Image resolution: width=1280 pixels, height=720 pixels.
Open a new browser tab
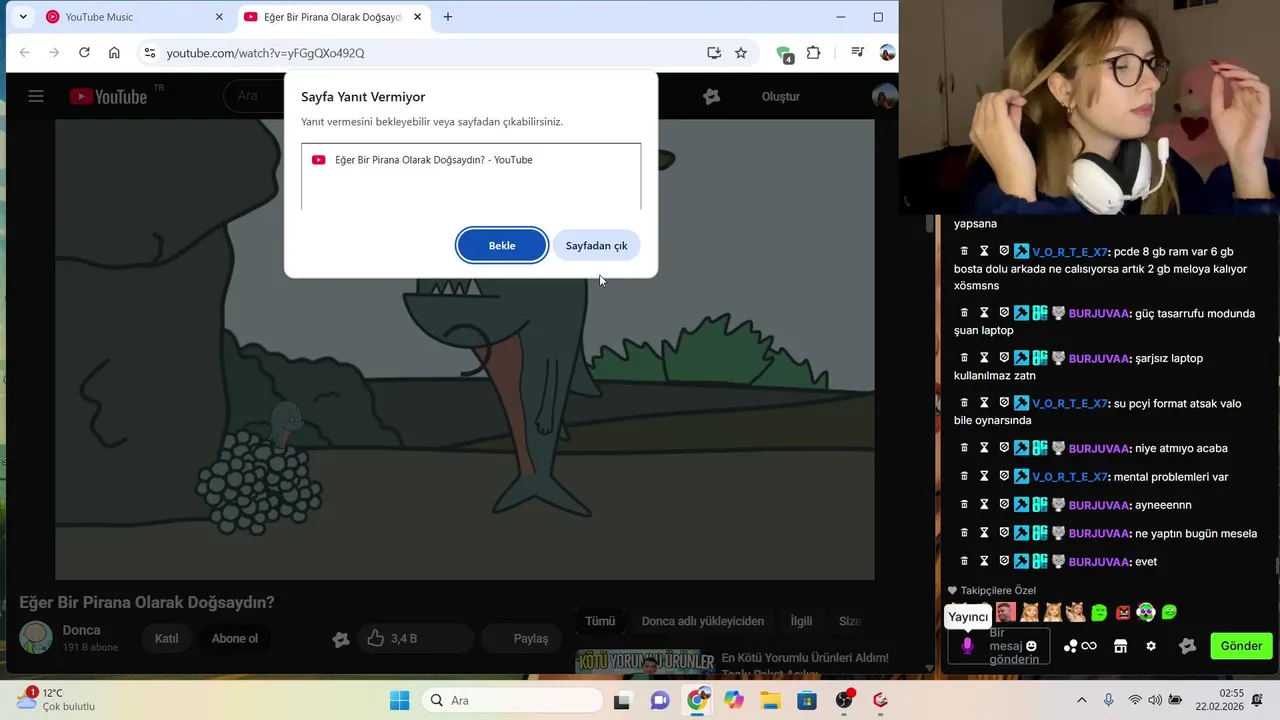(x=448, y=17)
